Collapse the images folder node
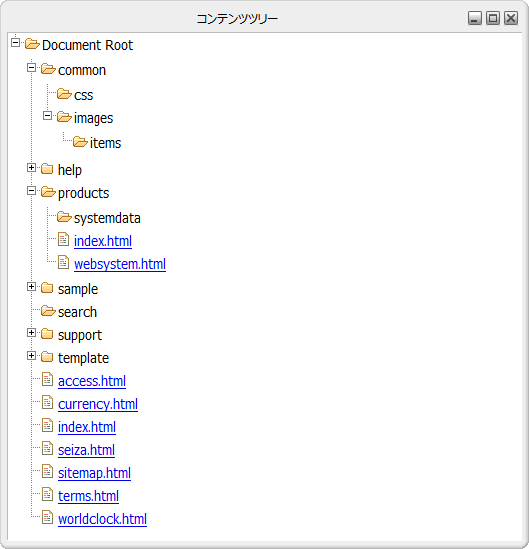This screenshot has width=529, height=549. point(48,116)
